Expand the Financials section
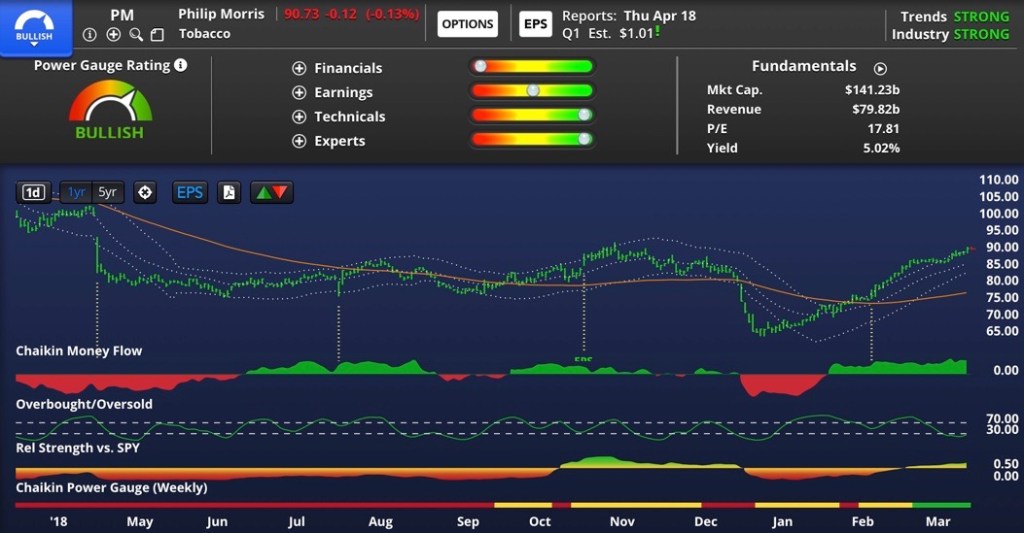 (299, 68)
